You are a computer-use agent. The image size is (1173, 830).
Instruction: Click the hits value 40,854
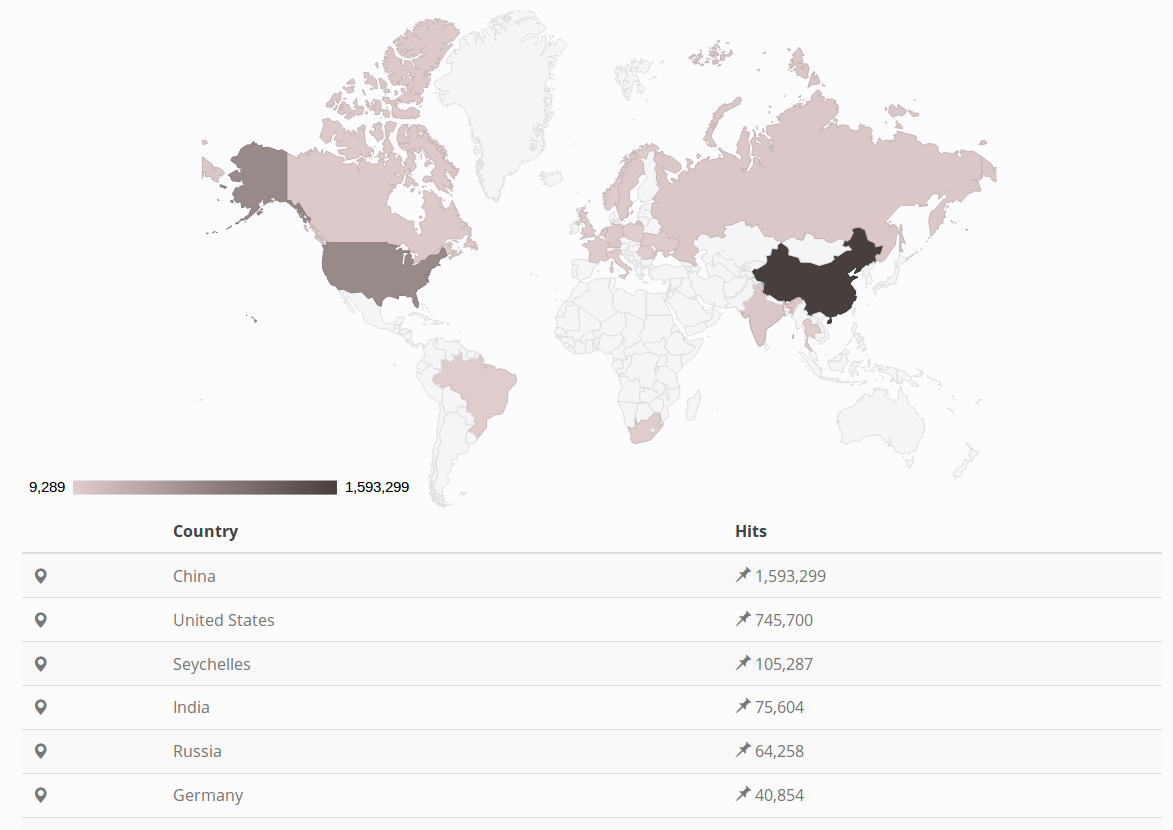[780, 796]
